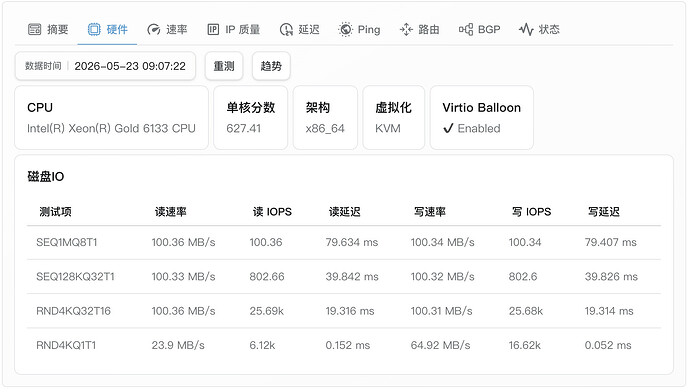The image size is (690, 392).
Task: Click the Virtio Balloon Enabled checkmark
Action: tap(448, 128)
